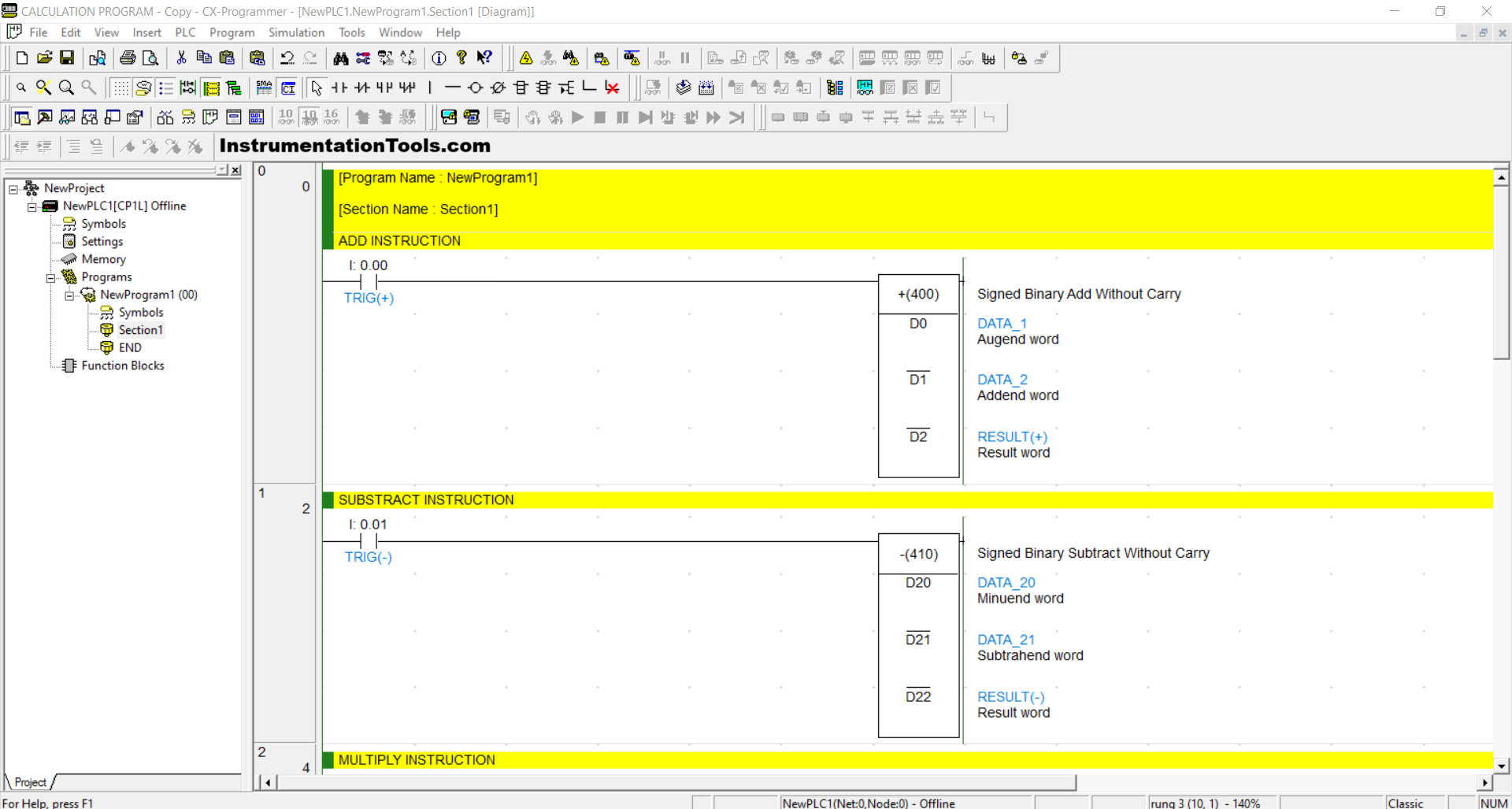Image resolution: width=1512 pixels, height=809 pixels.
Task: Open the File menu
Action: point(38,32)
